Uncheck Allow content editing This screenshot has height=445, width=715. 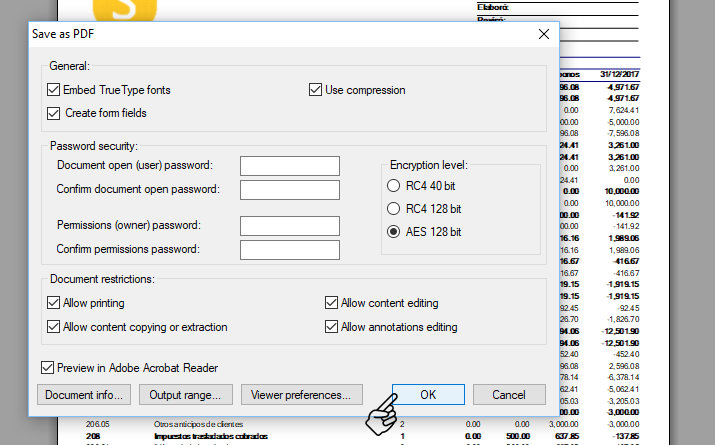332,303
